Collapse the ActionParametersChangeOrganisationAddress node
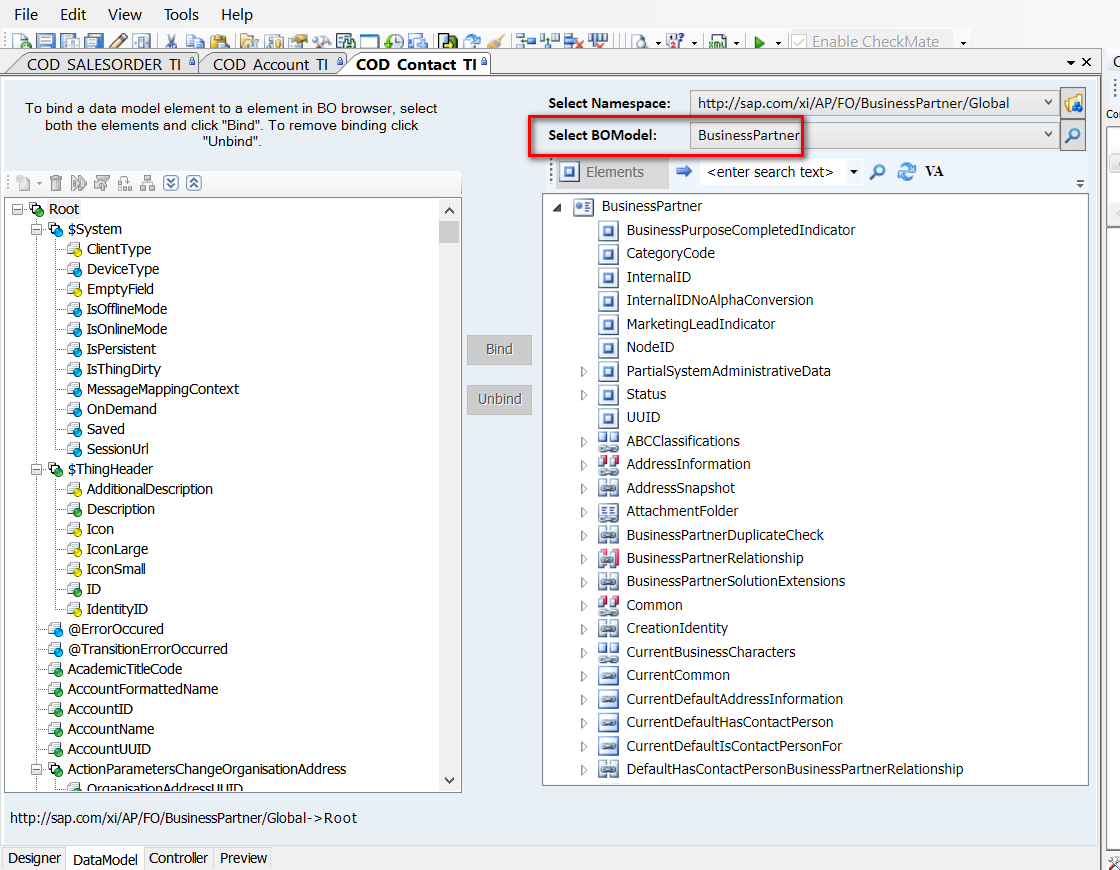Screen dimensions: 1120x870 [x=36, y=769]
